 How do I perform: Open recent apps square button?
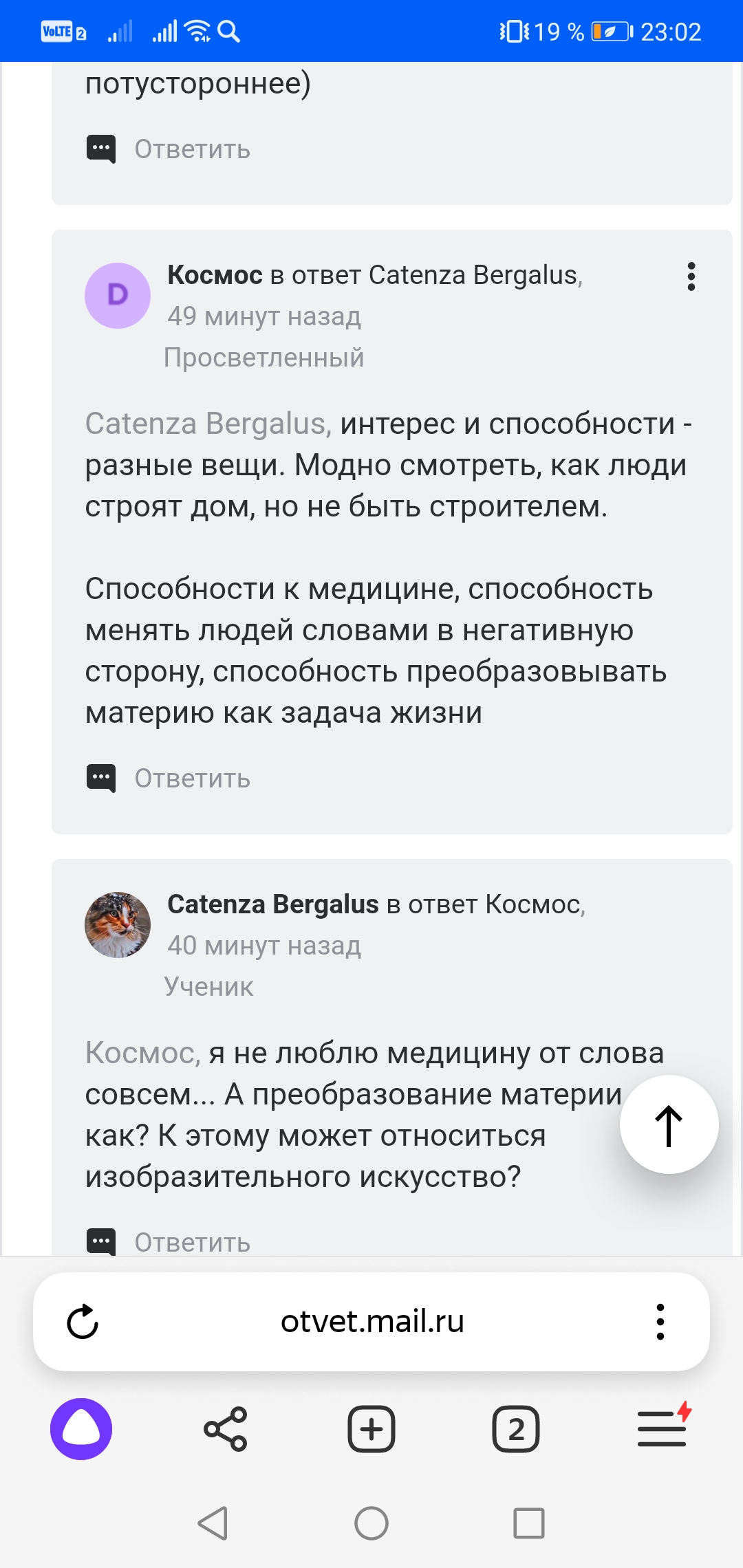[x=529, y=1523]
